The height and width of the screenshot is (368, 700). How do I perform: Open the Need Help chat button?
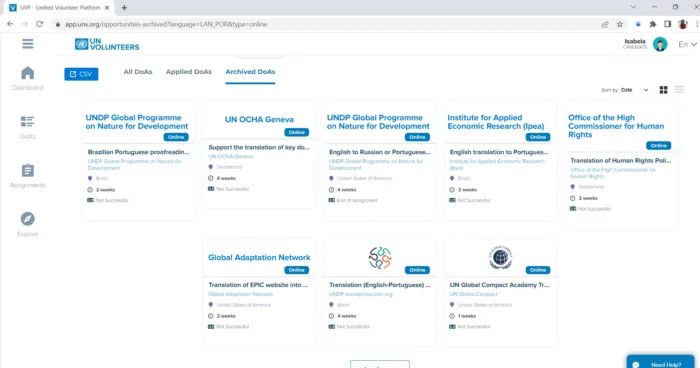(x=661, y=363)
